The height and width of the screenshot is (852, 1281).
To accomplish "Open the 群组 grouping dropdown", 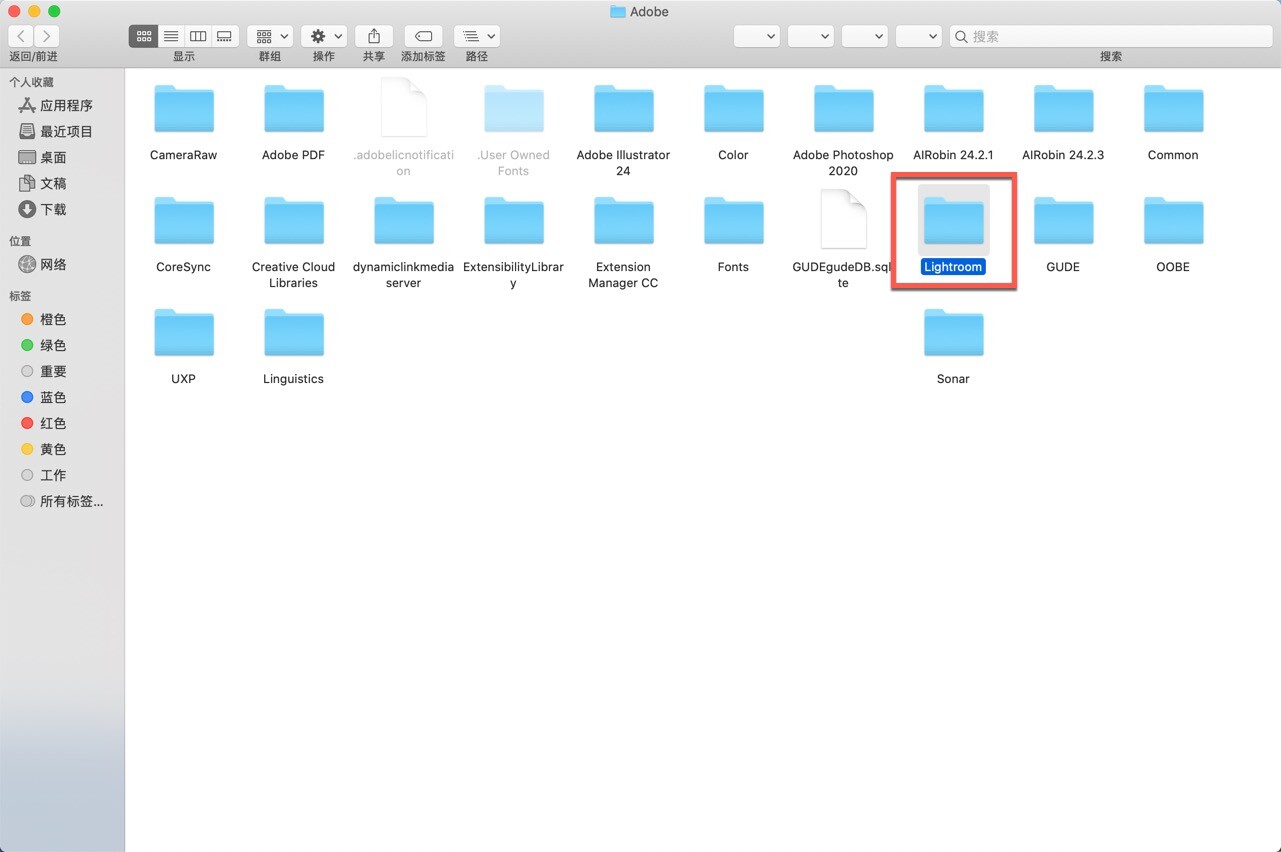I will 270,36.
